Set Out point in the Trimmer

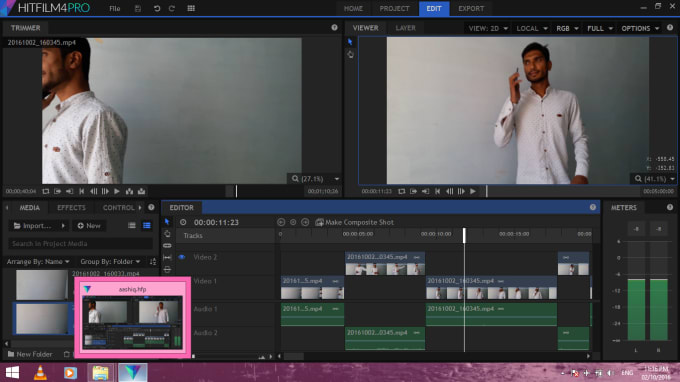pyautogui.click(x=69, y=191)
